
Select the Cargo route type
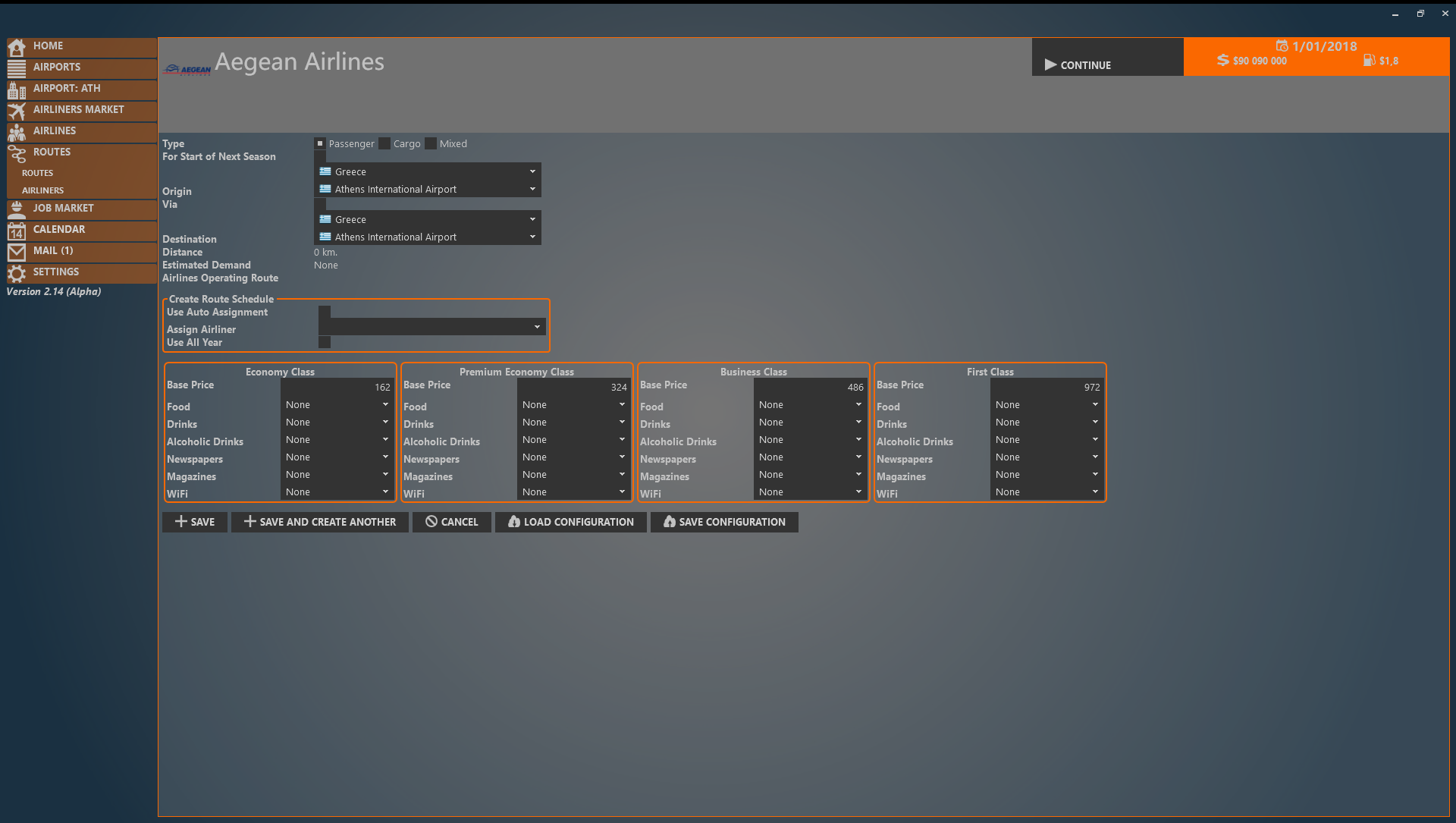384,143
